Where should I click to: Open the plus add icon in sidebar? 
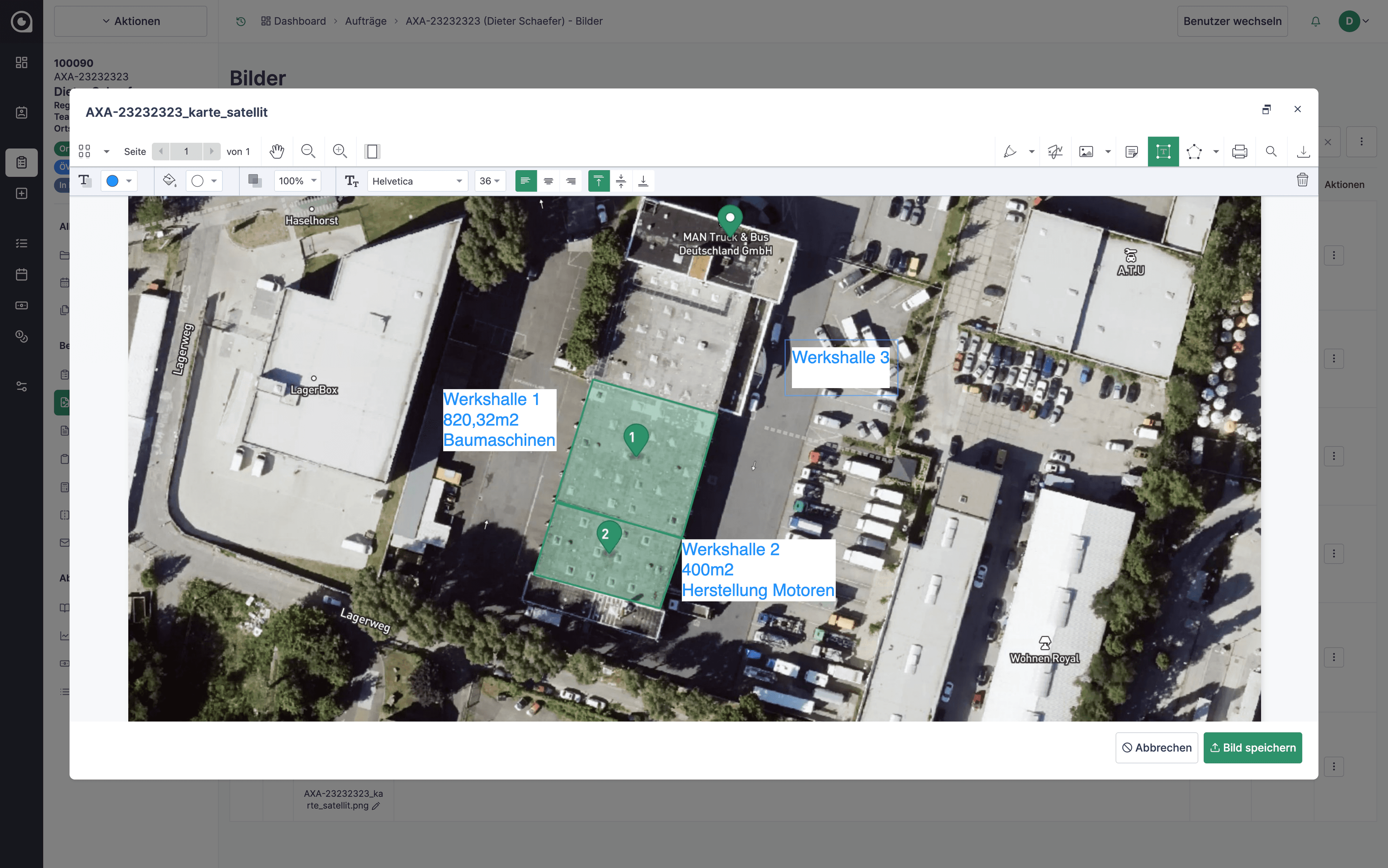click(21, 193)
